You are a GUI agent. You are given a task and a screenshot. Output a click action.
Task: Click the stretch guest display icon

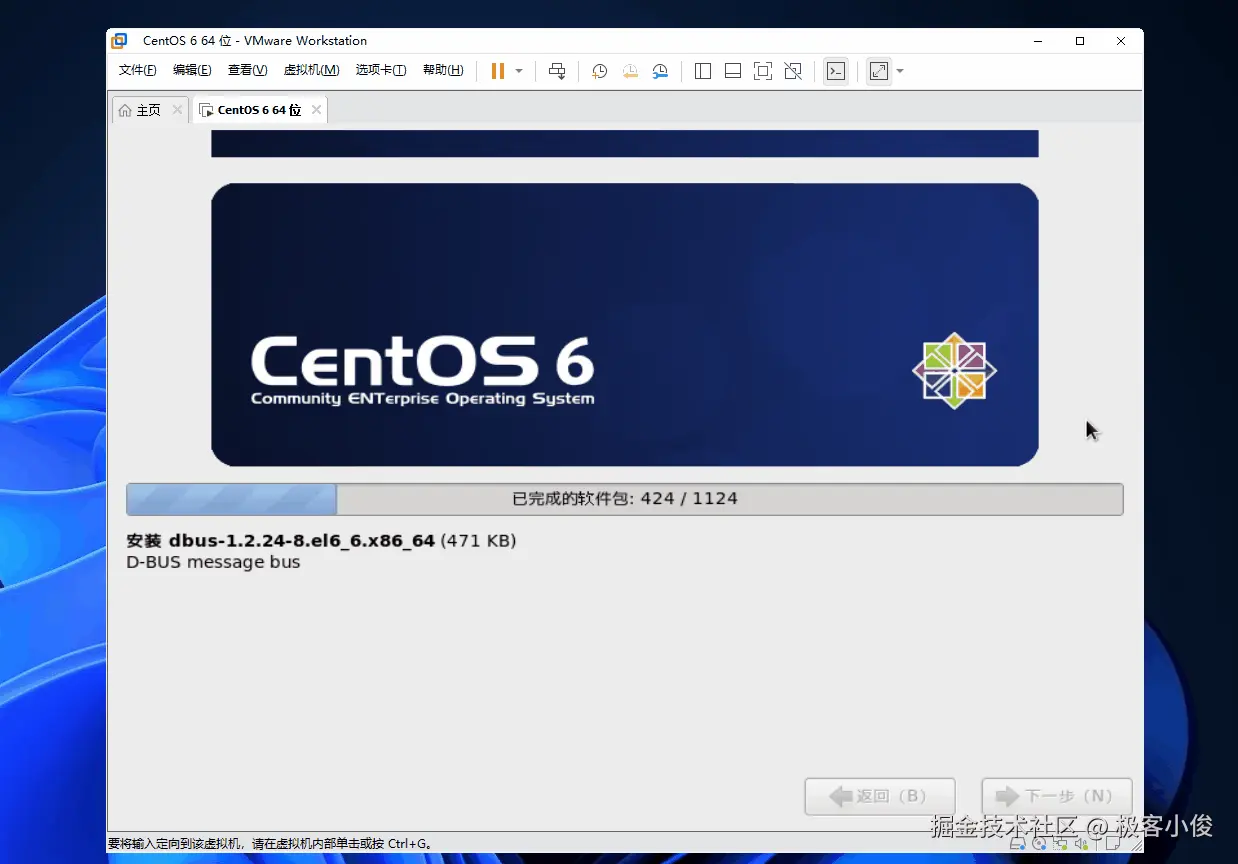coord(879,71)
